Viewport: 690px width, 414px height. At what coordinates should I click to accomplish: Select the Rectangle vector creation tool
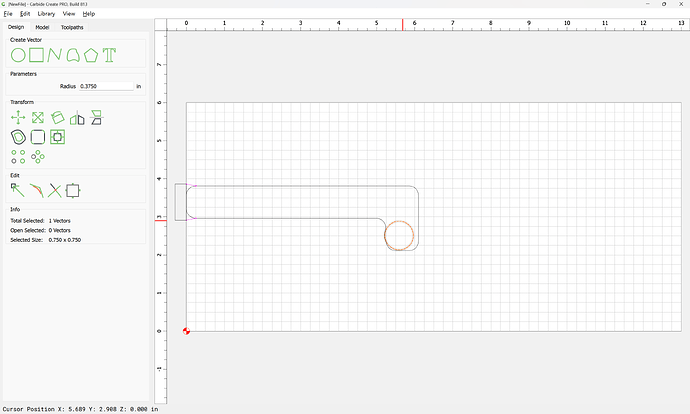point(37,55)
